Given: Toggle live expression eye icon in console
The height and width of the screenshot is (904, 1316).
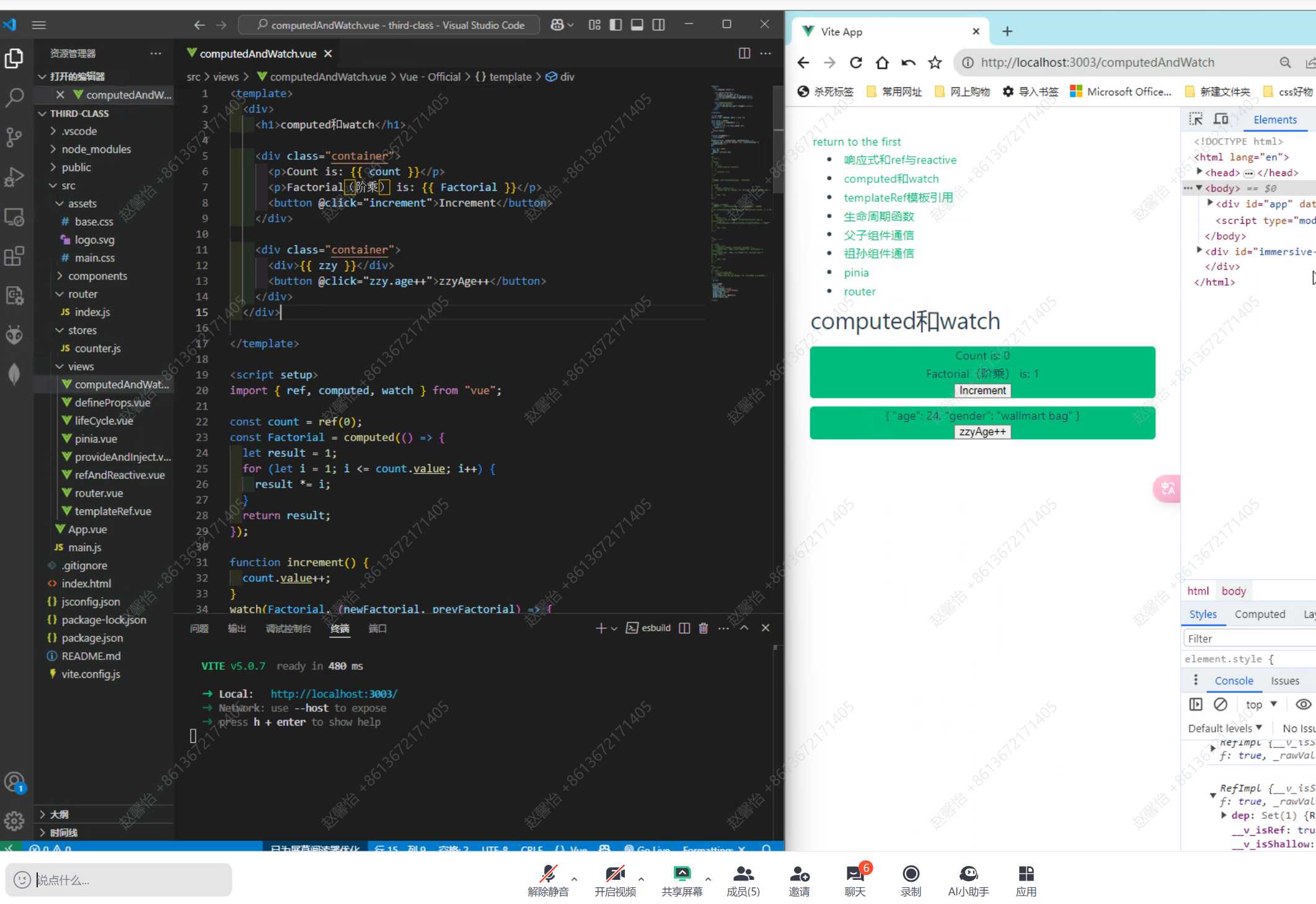Looking at the screenshot, I should click(x=1303, y=704).
